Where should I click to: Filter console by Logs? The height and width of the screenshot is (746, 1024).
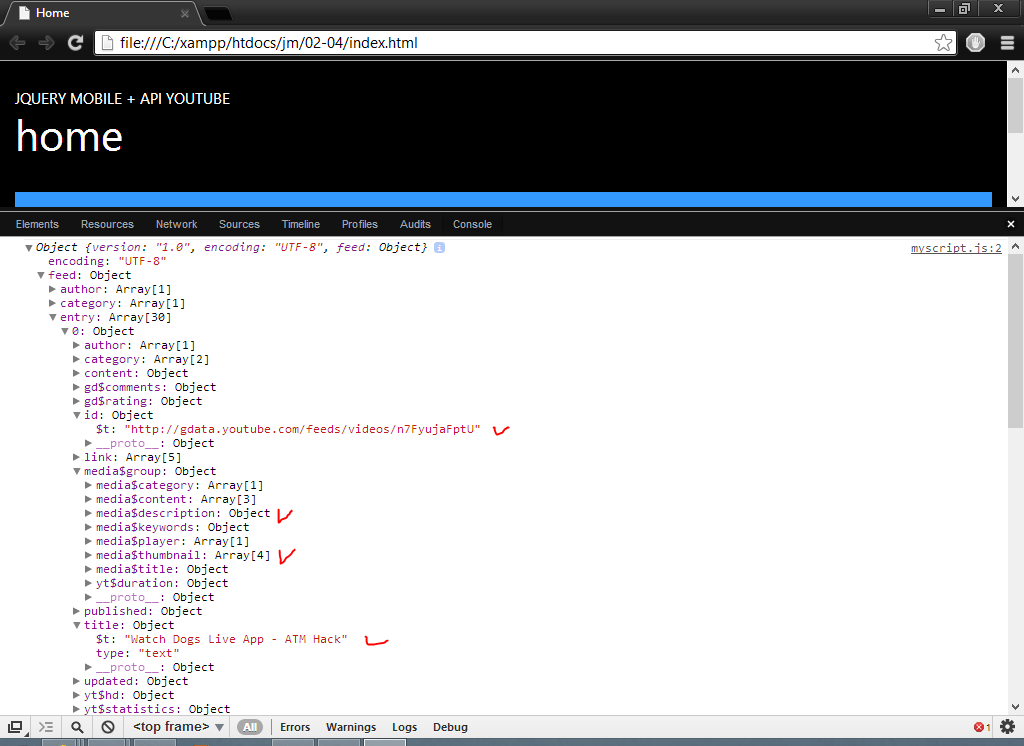[404, 727]
